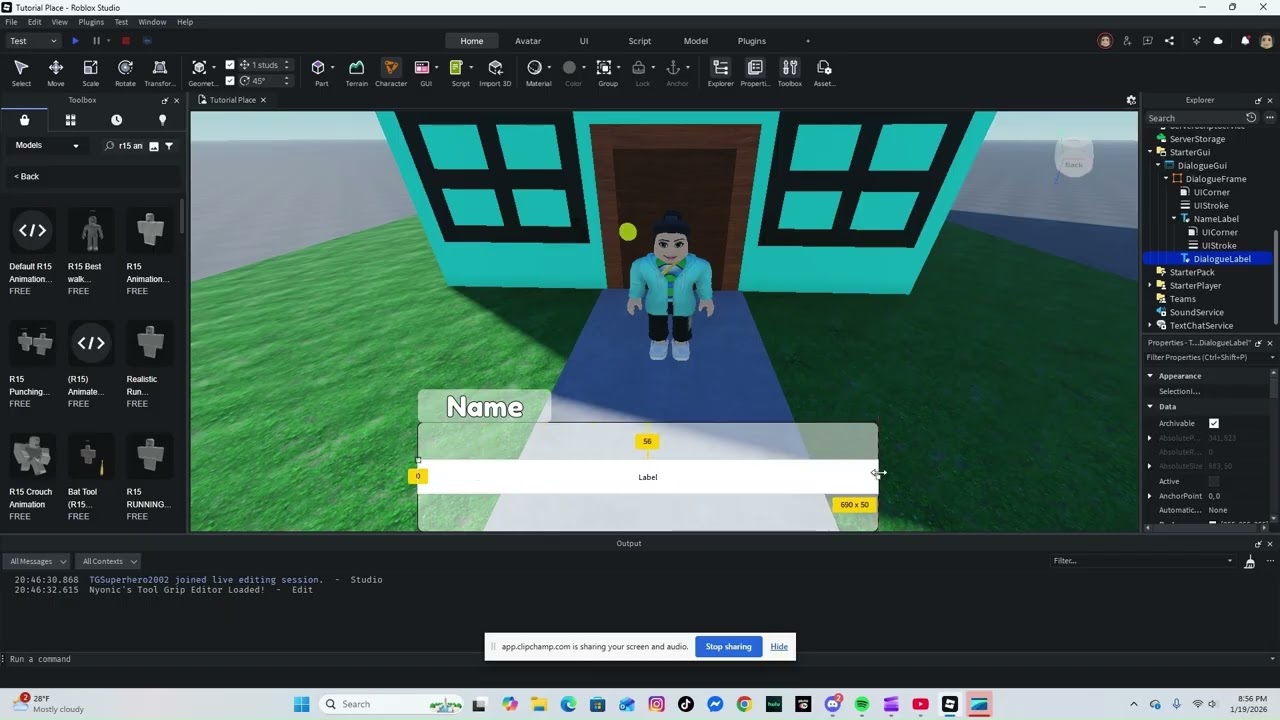Open Toolbox Creations tab (lightbulb icon)

pyautogui.click(x=162, y=120)
